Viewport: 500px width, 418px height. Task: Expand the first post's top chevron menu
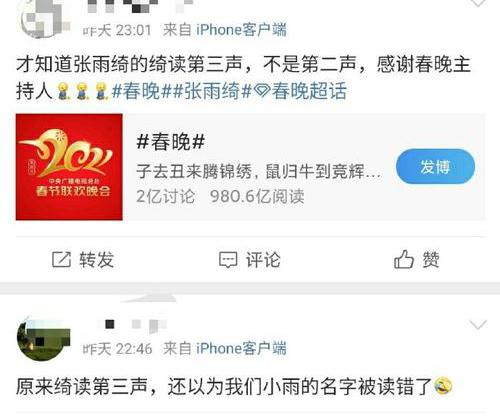[x=478, y=3]
